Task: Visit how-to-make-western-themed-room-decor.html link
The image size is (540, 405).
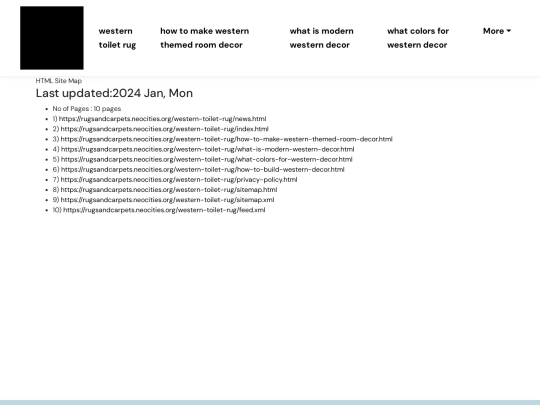Action: tap(226, 139)
